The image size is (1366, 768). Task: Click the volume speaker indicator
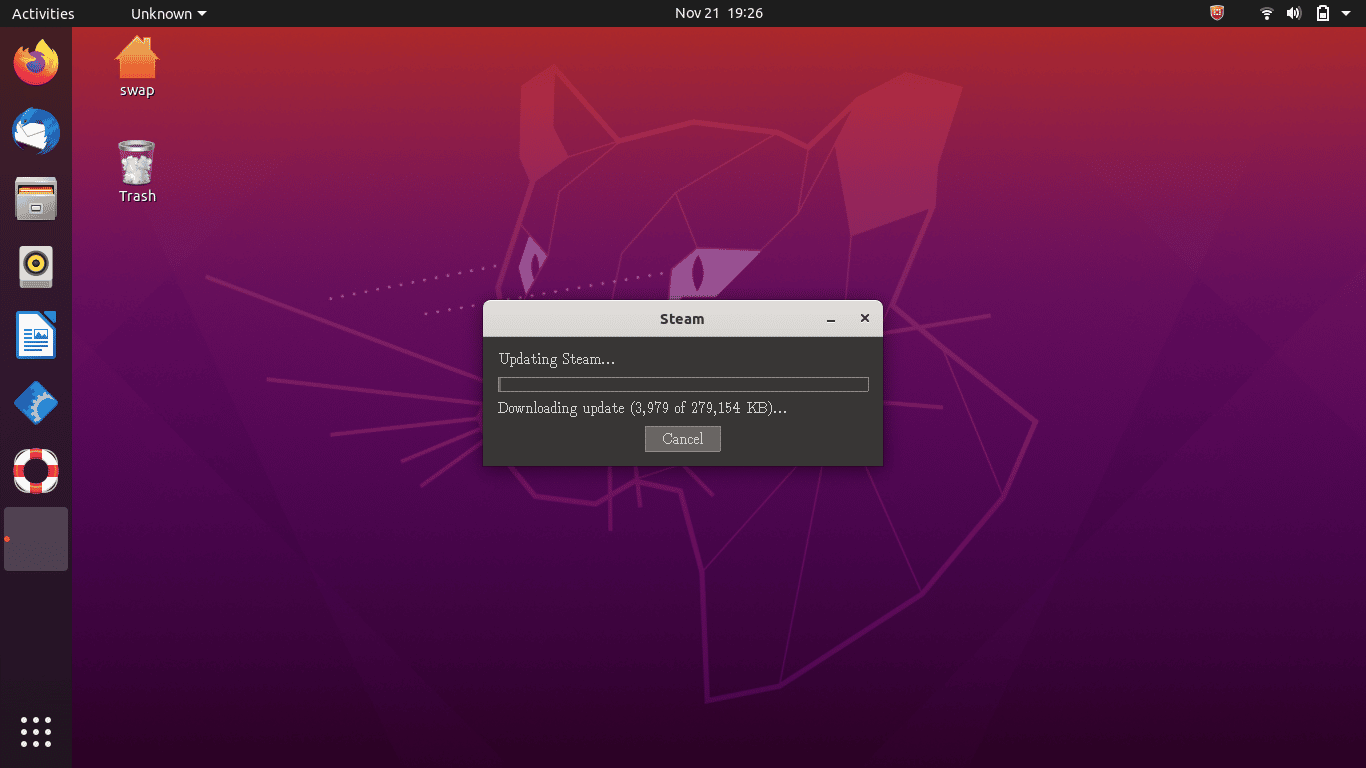tap(1294, 13)
